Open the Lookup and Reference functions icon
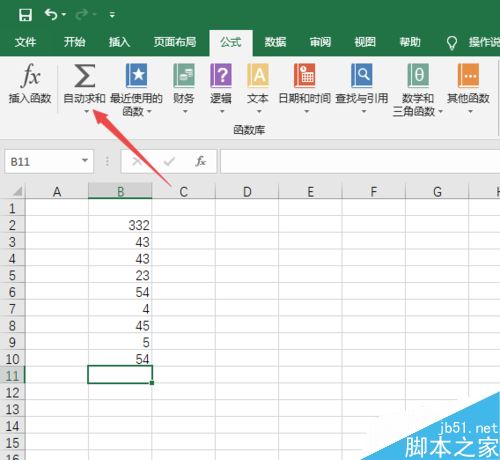Screen dimensions: 500x460 (362, 75)
